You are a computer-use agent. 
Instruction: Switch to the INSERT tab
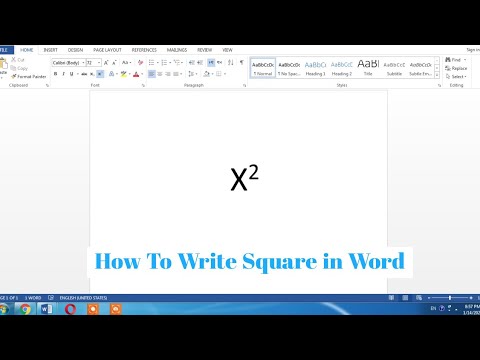coord(51,50)
